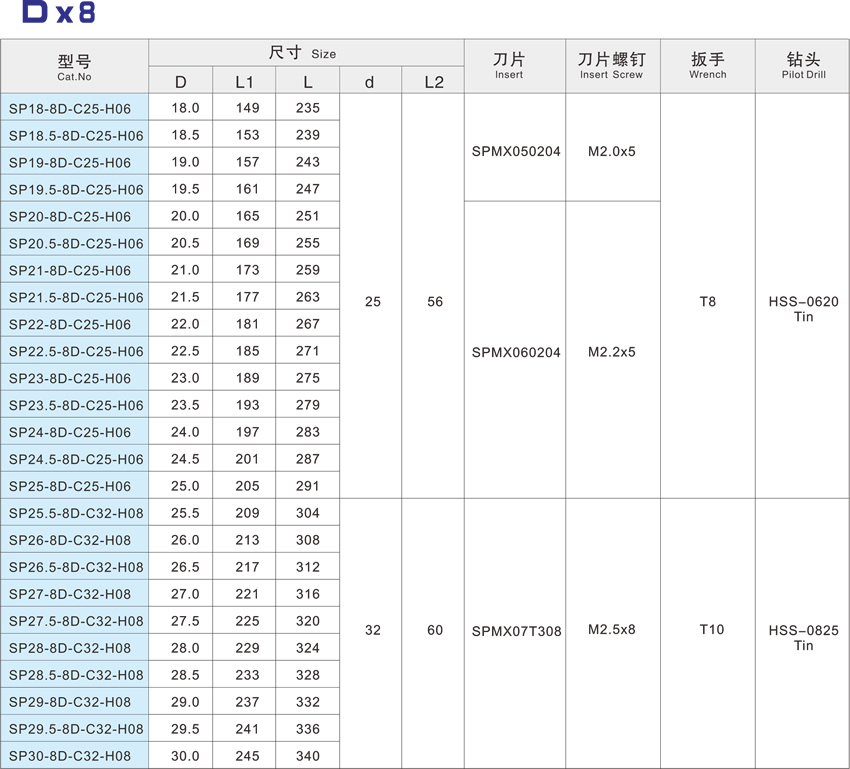The width and height of the screenshot is (850, 769).
Task: Select the M2.2x5 screw specification cell
Action: 611,352
